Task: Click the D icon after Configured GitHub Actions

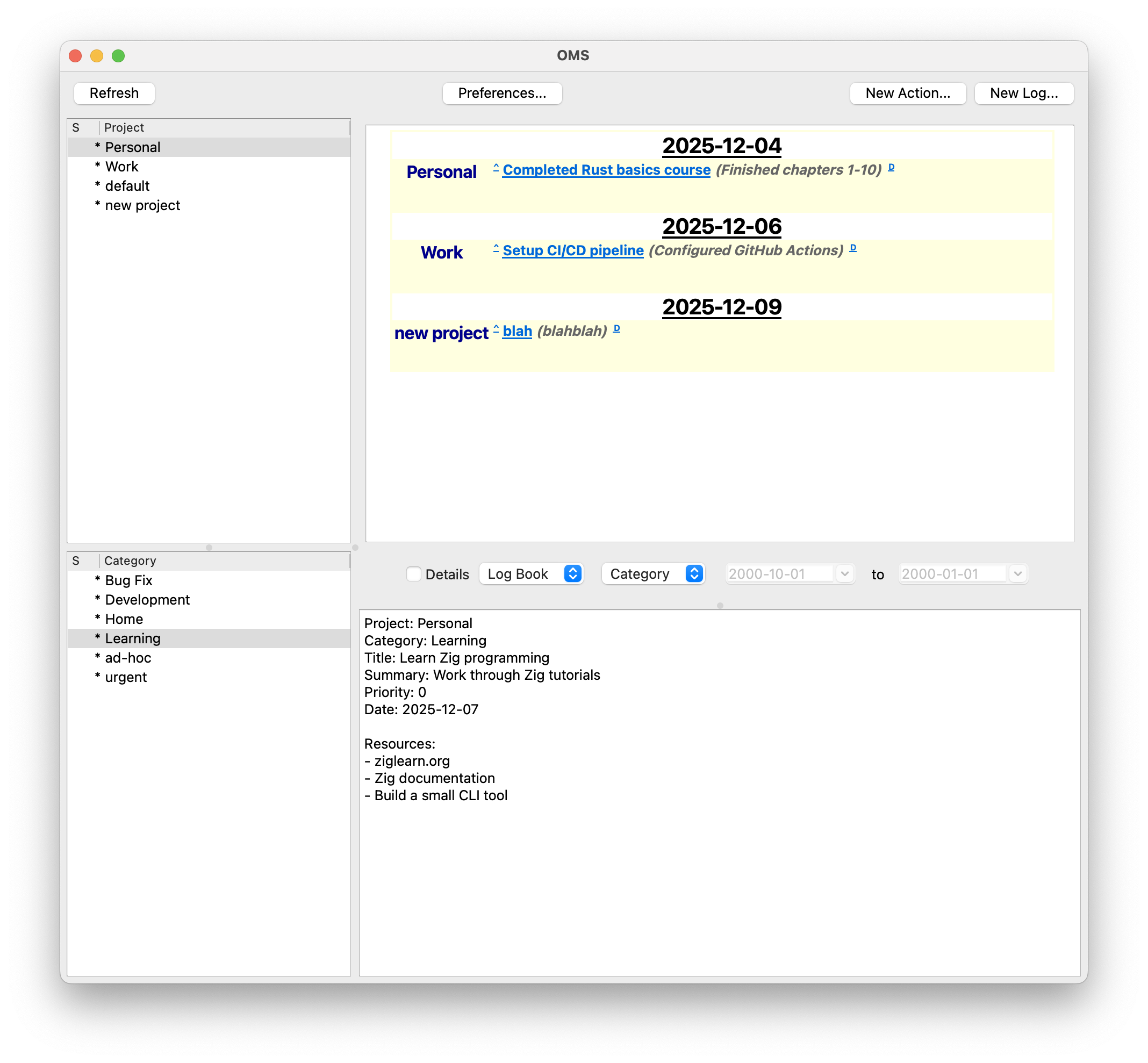Action: [853, 248]
